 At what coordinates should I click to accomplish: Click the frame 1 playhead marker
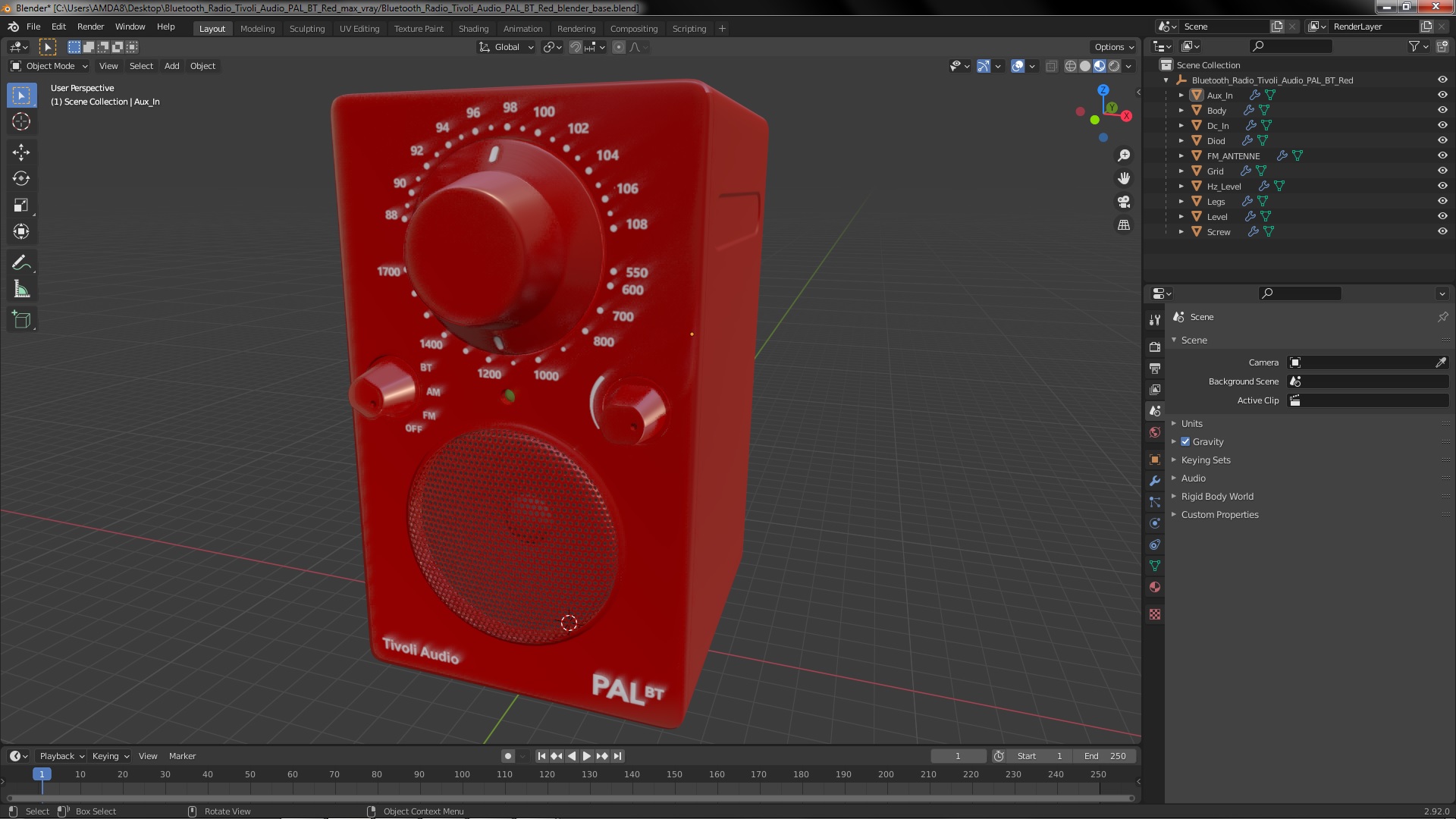42,774
